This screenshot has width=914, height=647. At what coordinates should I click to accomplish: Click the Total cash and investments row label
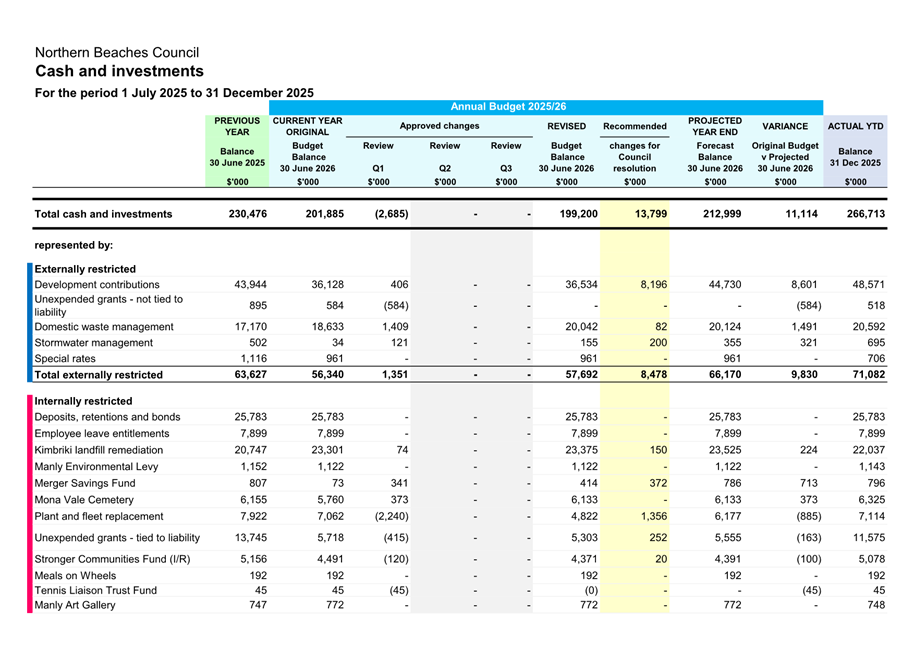(x=103, y=214)
